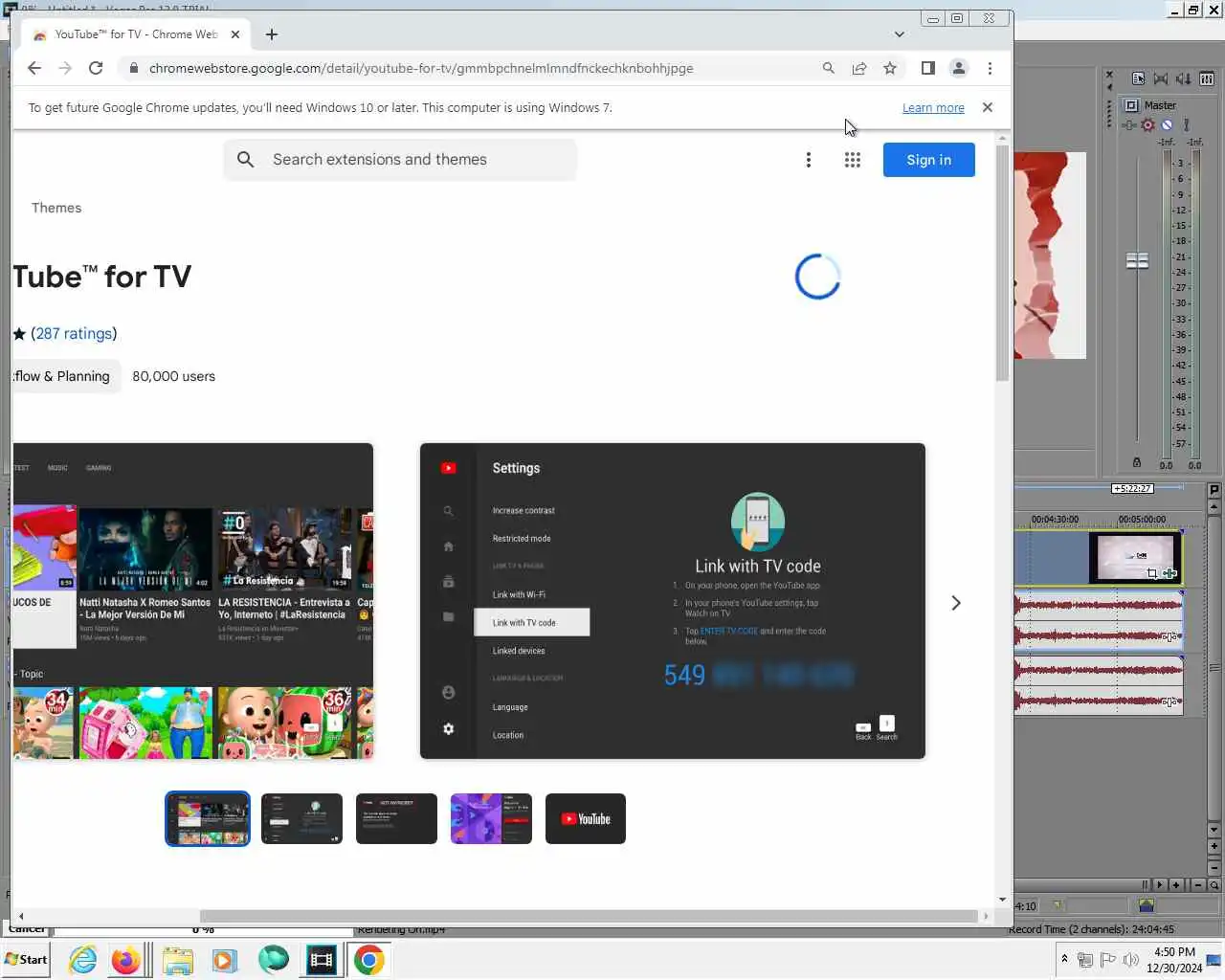
Task: Dismiss the Windows 7 update notice
Action: click(x=988, y=107)
